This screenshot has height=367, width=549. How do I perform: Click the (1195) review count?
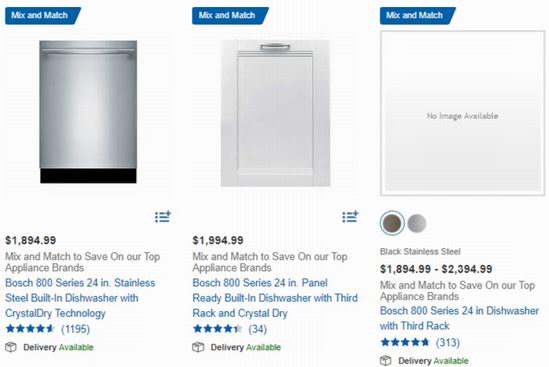[76, 329]
